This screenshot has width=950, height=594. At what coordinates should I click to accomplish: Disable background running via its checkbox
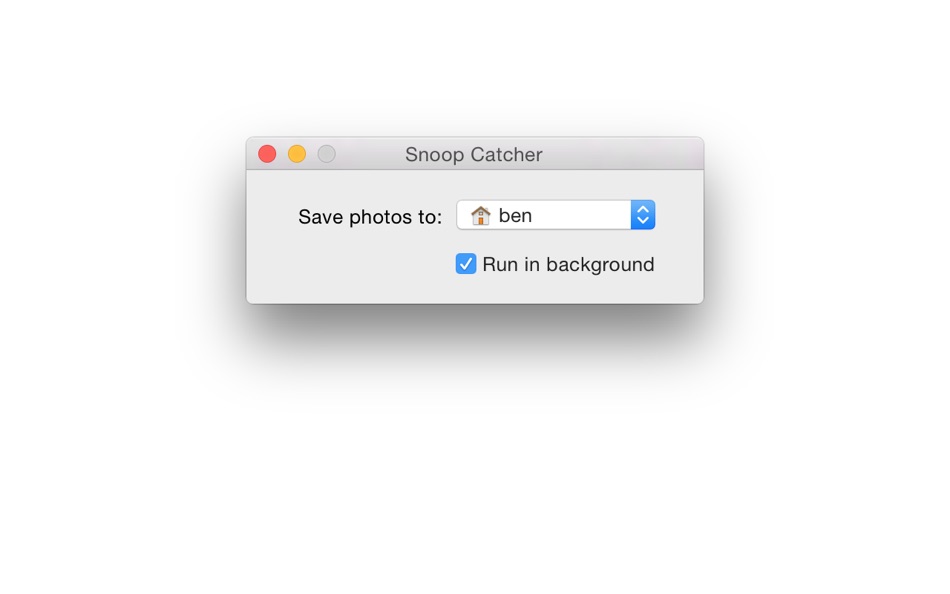pyautogui.click(x=465, y=264)
